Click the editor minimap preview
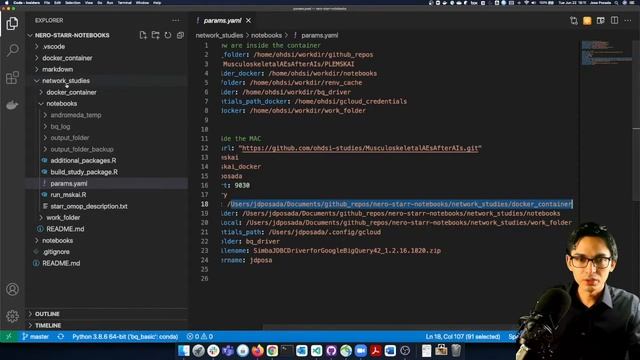Viewport: 640px width, 360px height. pos(606,52)
